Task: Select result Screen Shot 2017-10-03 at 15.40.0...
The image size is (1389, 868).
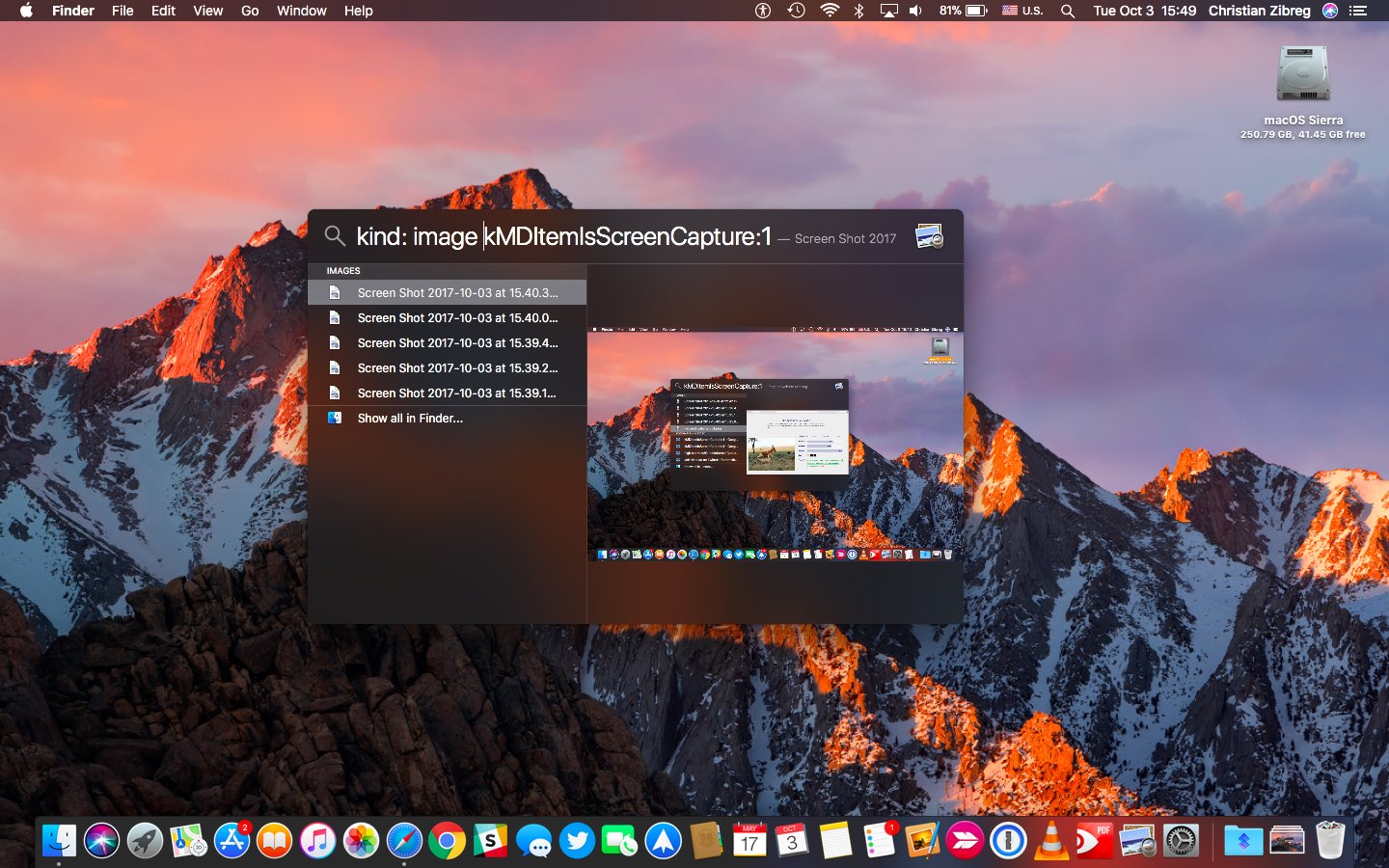Action: click(x=447, y=317)
